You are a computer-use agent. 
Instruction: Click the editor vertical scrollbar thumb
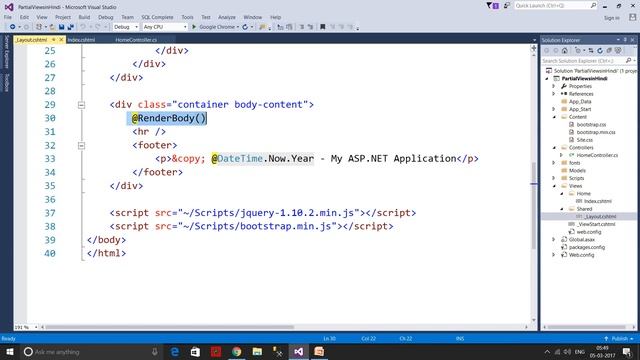(x=533, y=205)
